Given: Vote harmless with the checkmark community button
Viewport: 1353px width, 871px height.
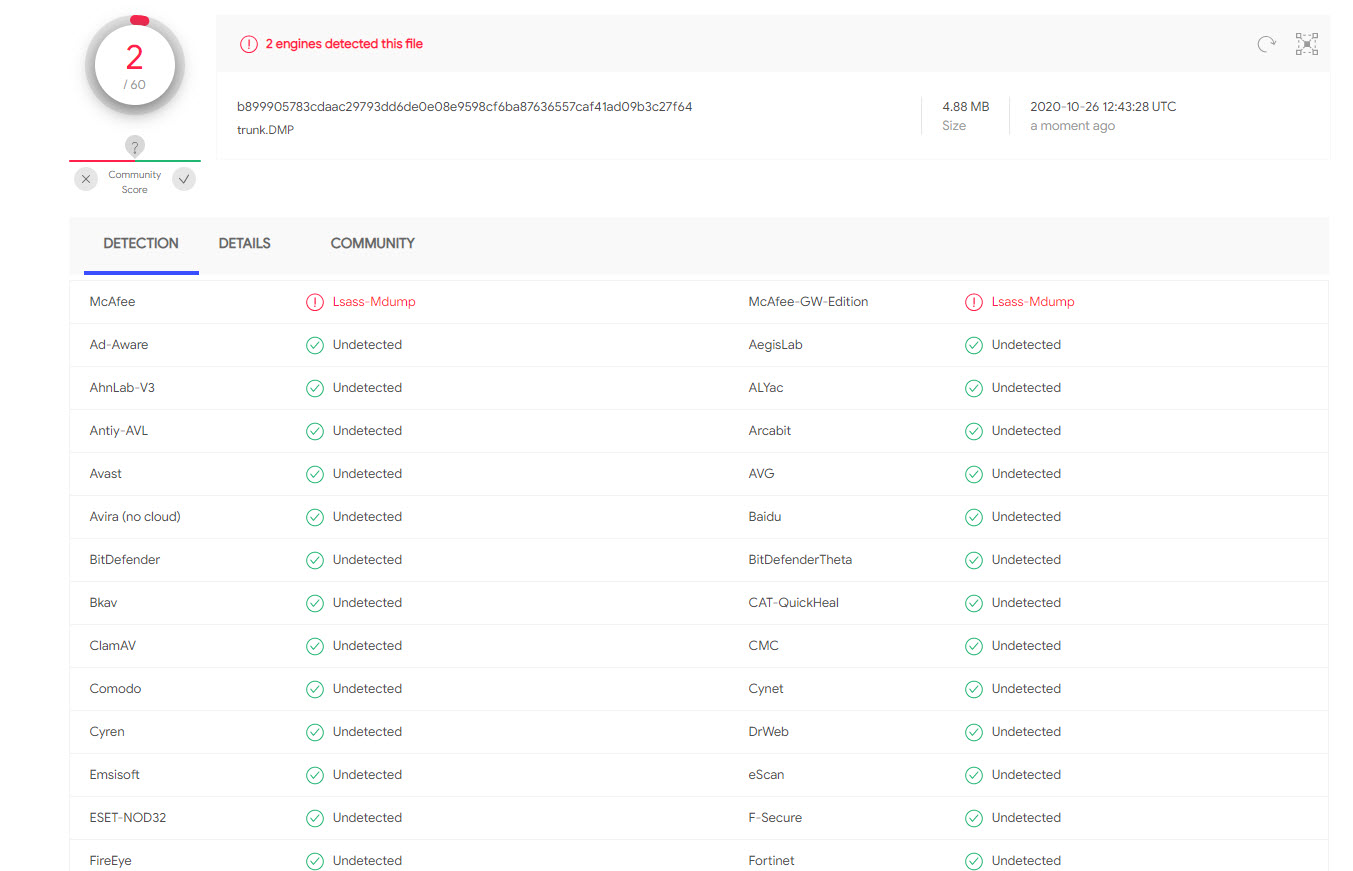Looking at the screenshot, I should point(184,179).
